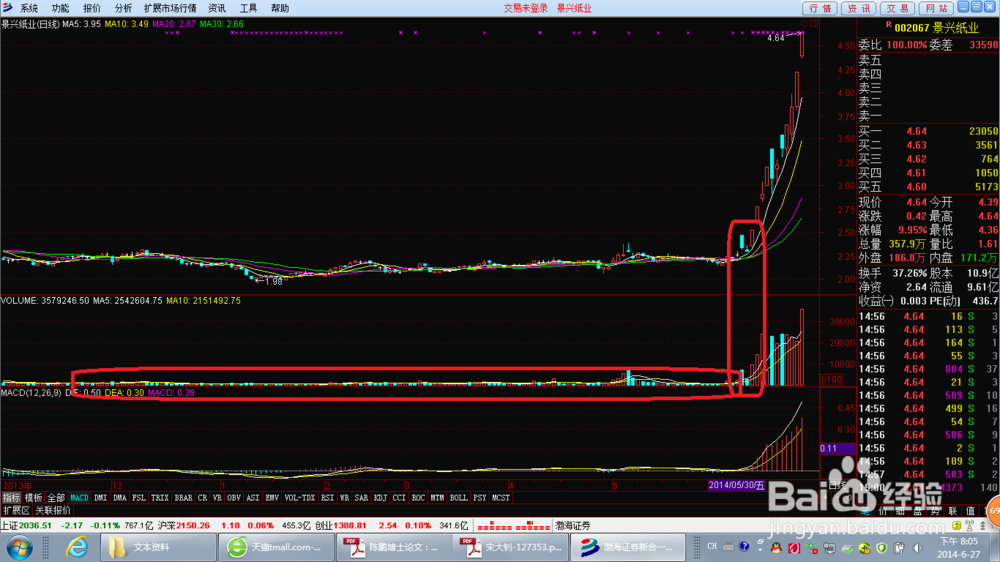The image size is (1000, 562).
Task: Switch to the DMA indicator tab
Action: (x=120, y=498)
